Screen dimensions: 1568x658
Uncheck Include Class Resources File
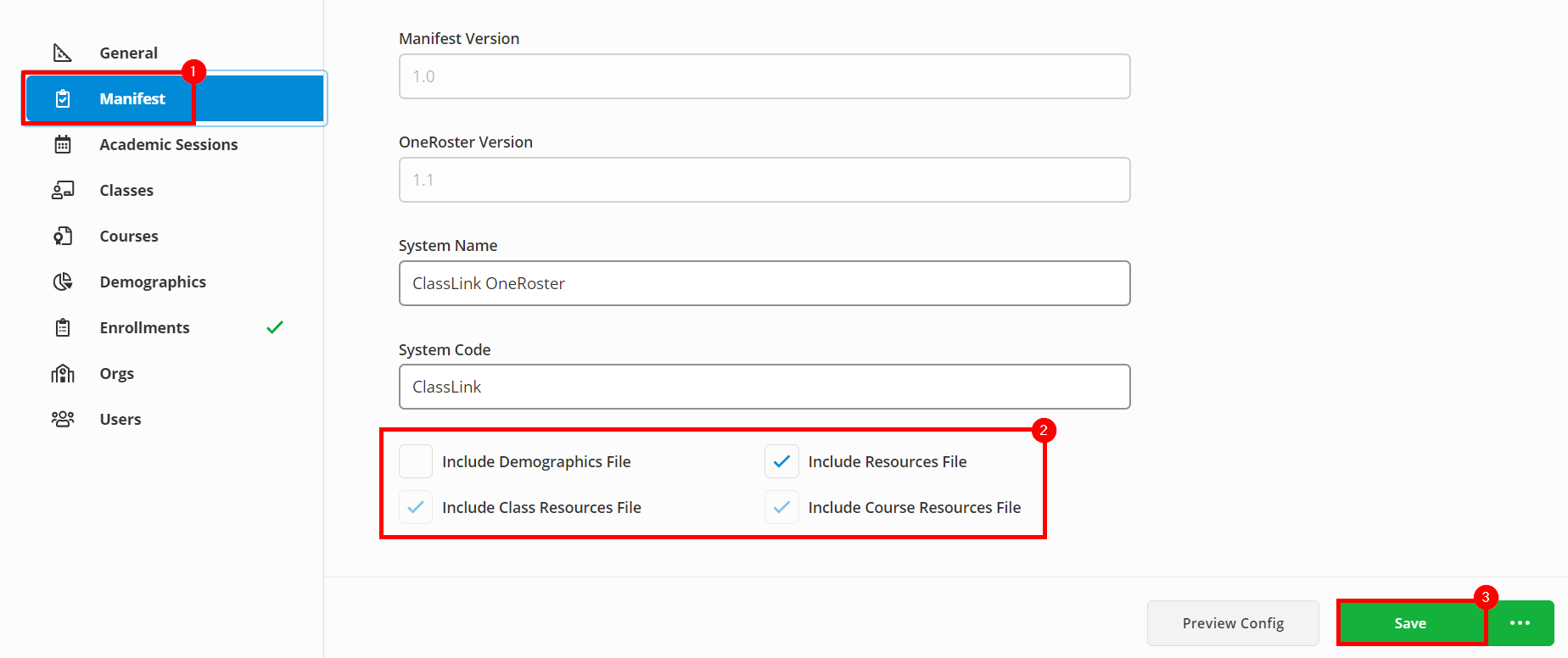click(x=416, y=507)
